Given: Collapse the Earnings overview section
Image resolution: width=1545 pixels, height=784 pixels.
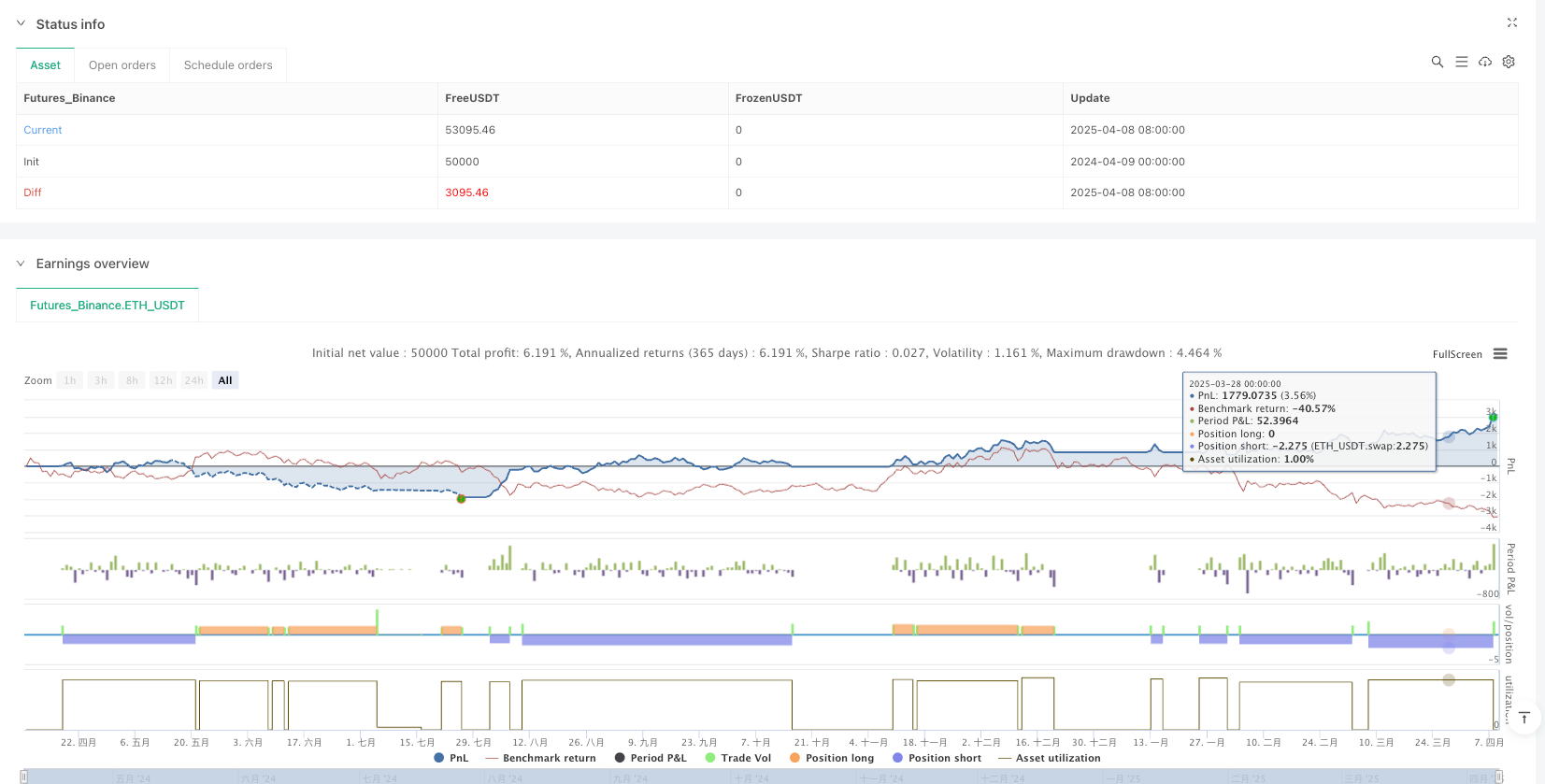Looking at the screenshot, I should pyautogui.click(x=21, y=264).
